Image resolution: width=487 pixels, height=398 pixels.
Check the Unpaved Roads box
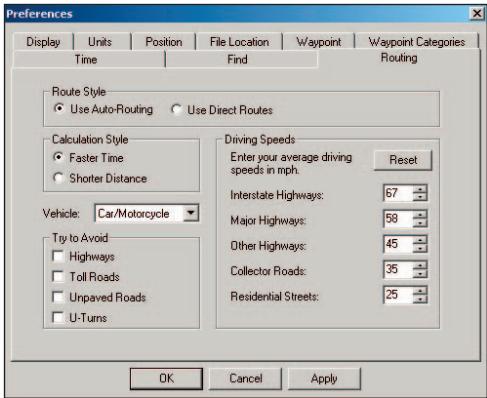pos(58,297)
